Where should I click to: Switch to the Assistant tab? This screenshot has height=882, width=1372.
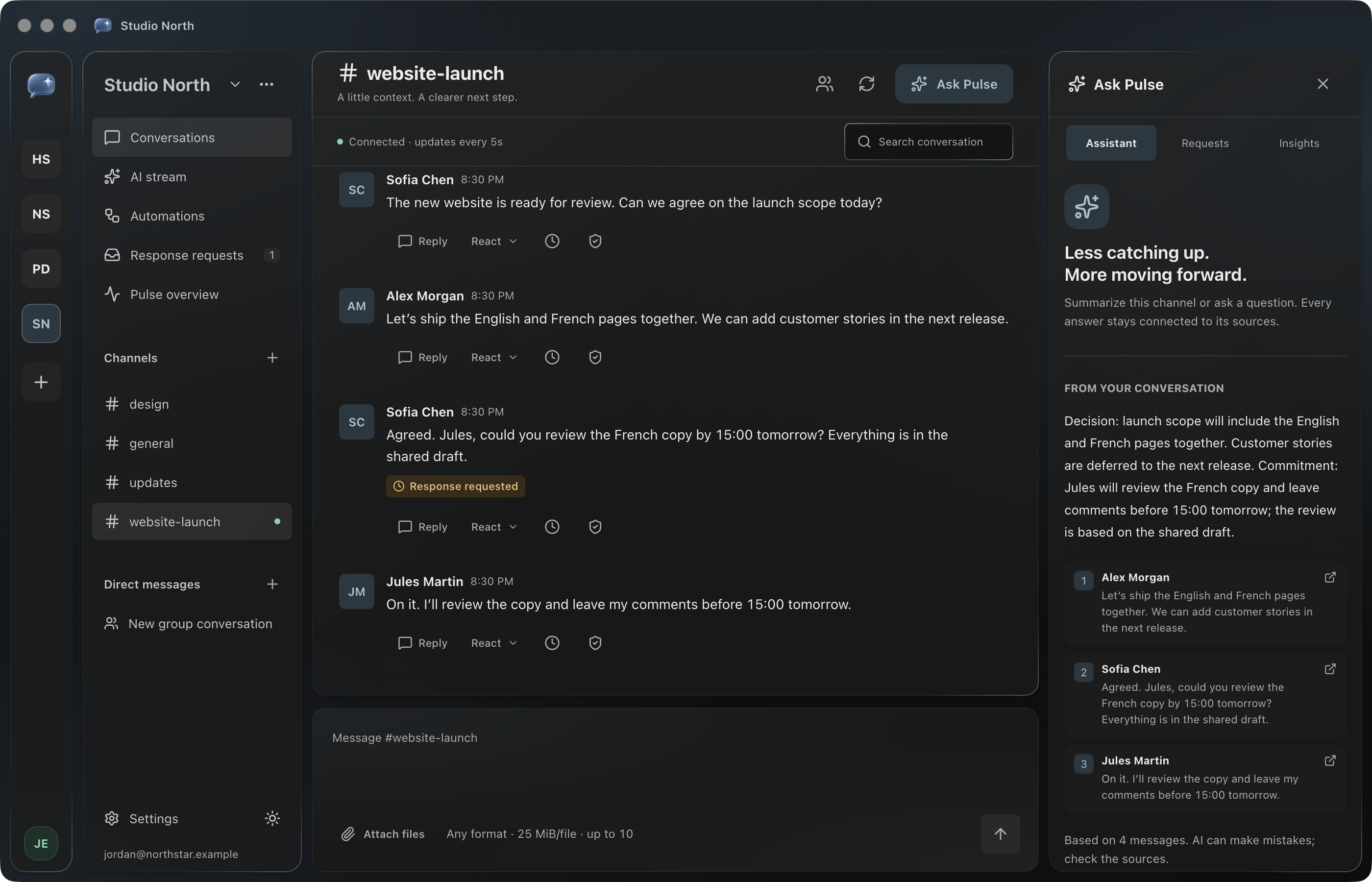(x=1110, y=143)
